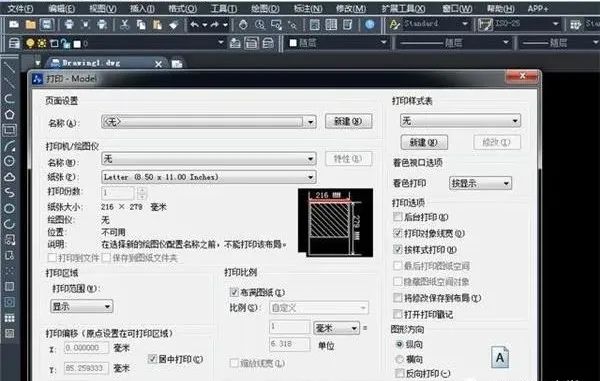Select the Table tool in left toolbar
The image size is (600, 381).
coord(9,318)
